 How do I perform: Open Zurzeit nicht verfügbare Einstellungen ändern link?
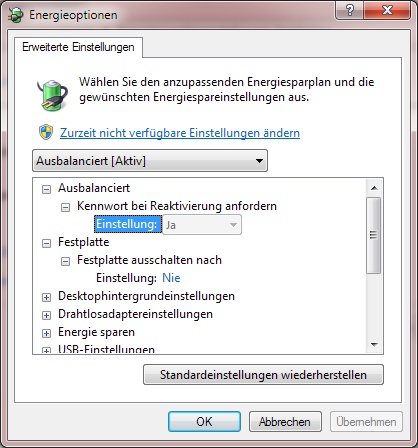tap(180, 133)
